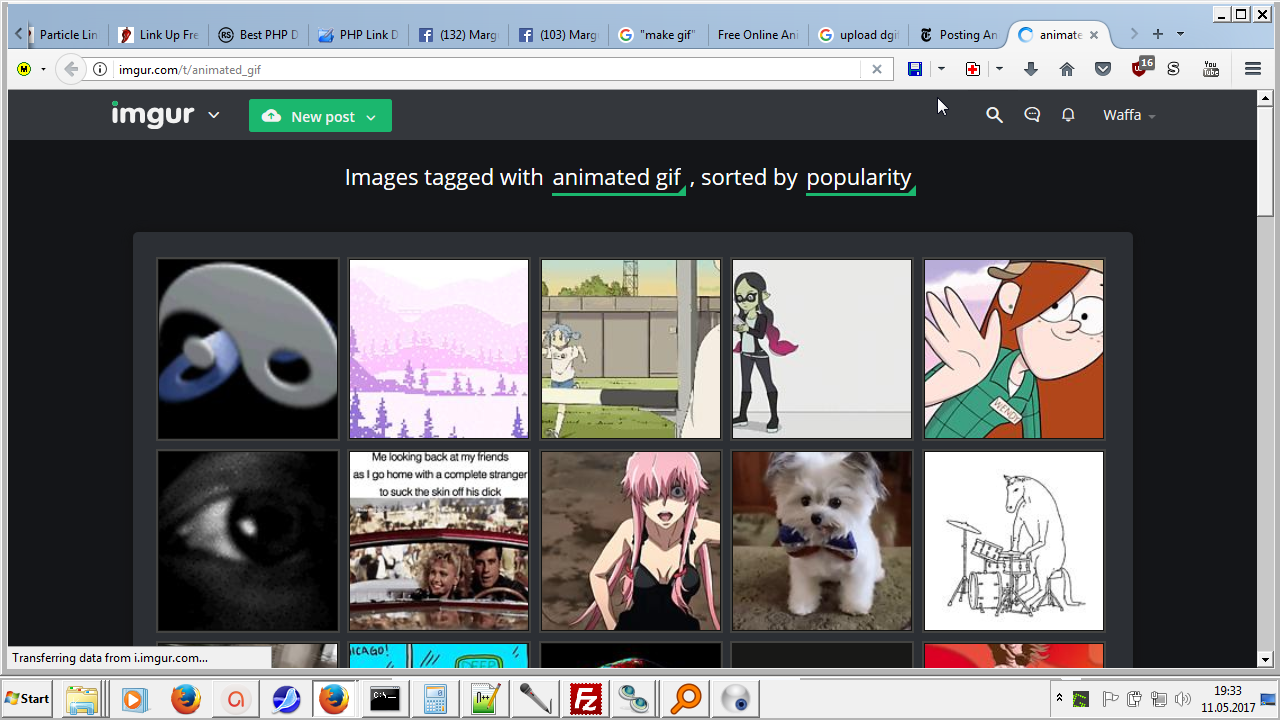Viewport: 1280px width, 720px height.
Task: Open the grey infinity shape GIF thumbnail
Action: pyautogui.click(x=248, y=349)
